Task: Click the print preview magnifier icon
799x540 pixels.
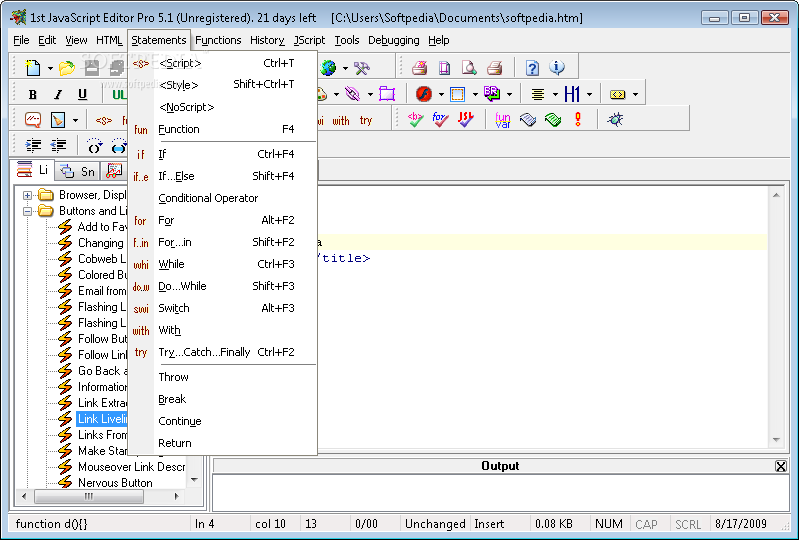Action: coord(469,67)
